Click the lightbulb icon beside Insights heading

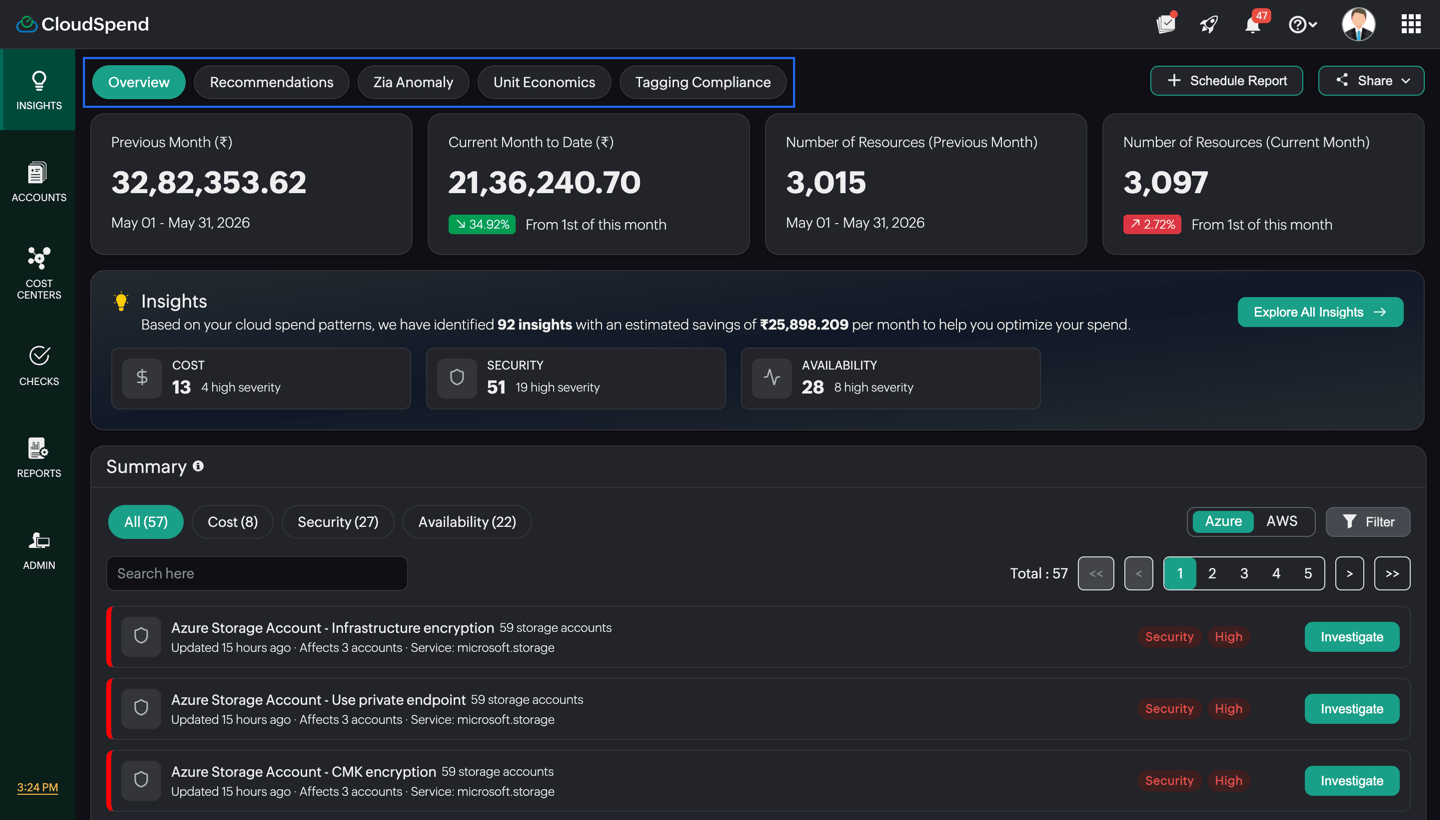121,301
